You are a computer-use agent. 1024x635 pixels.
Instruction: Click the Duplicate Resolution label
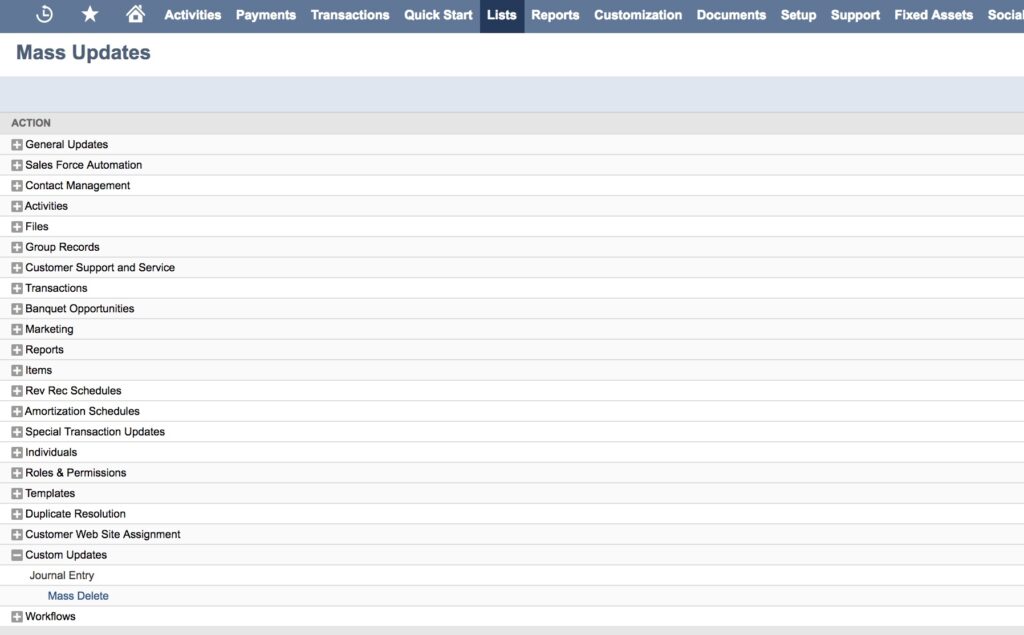click(x=76, y=513)
